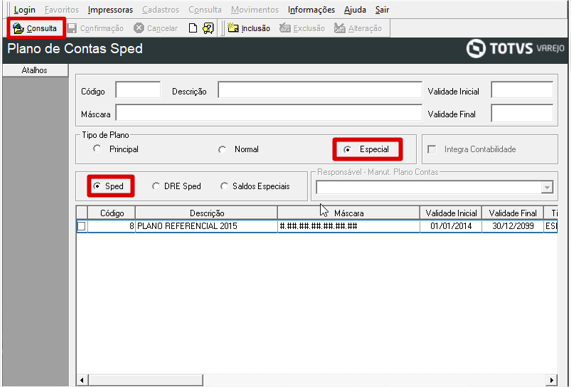Viewport: 571px width, 387px height.
Task: Select the Principal plan type radio
Action: (97, 149)
